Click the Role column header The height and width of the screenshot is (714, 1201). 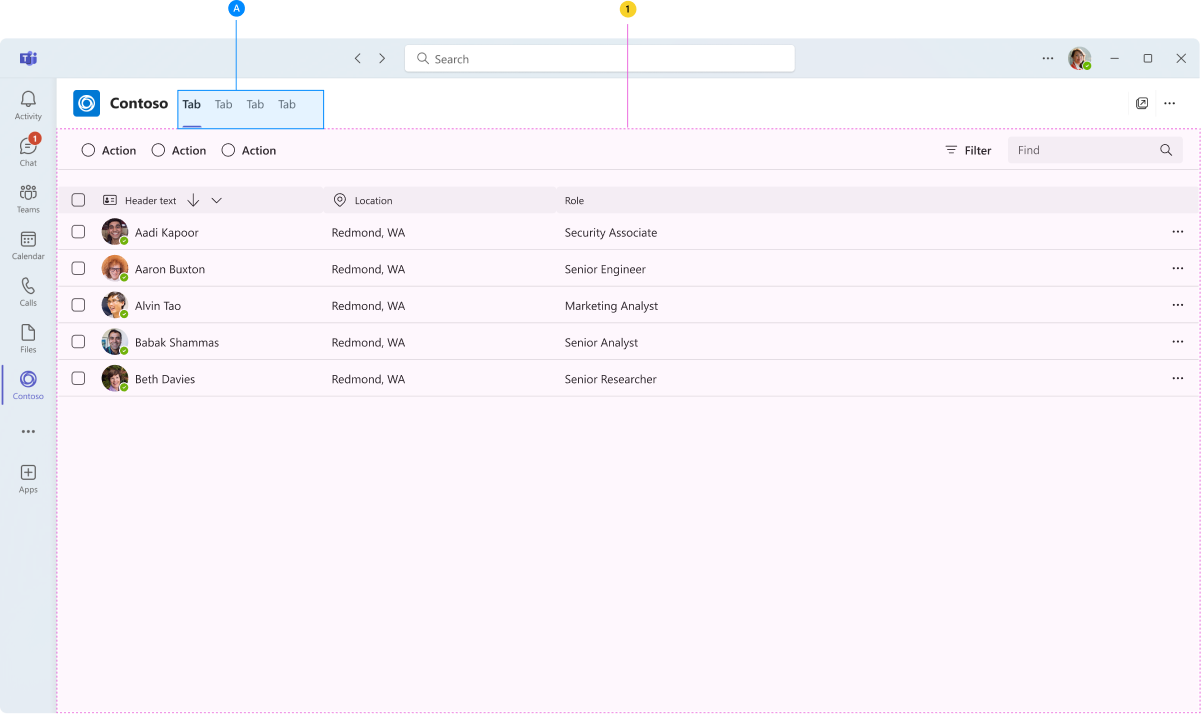pos(574,200)
